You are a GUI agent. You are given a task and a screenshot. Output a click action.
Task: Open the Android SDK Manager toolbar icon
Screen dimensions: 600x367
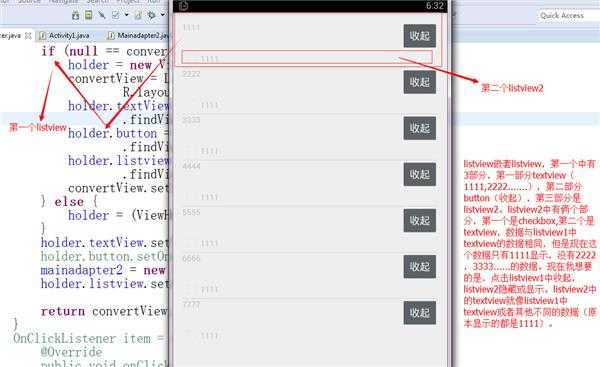click(76, 15)
